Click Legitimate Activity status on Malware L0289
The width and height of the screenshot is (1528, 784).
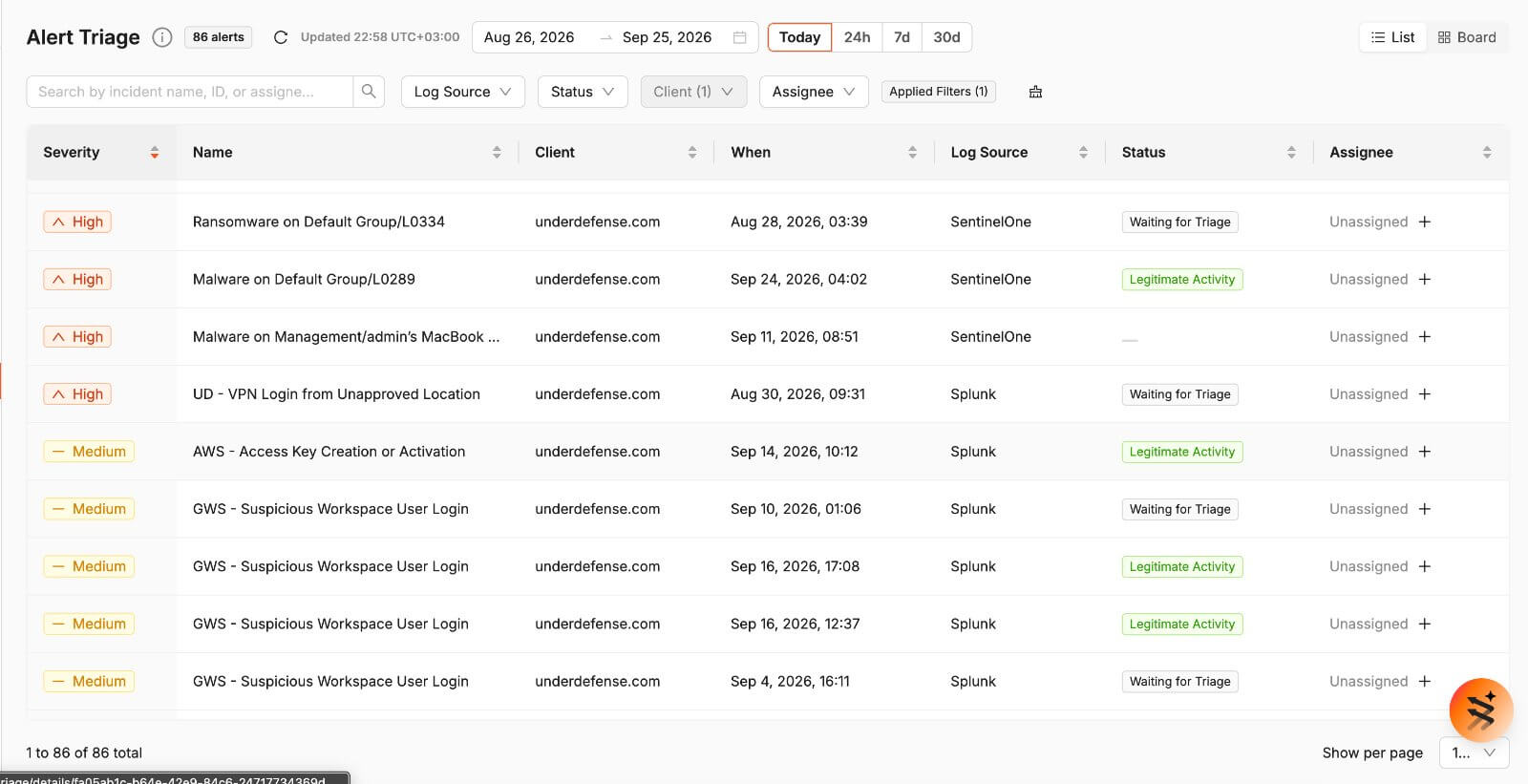tap(1182, 280)
